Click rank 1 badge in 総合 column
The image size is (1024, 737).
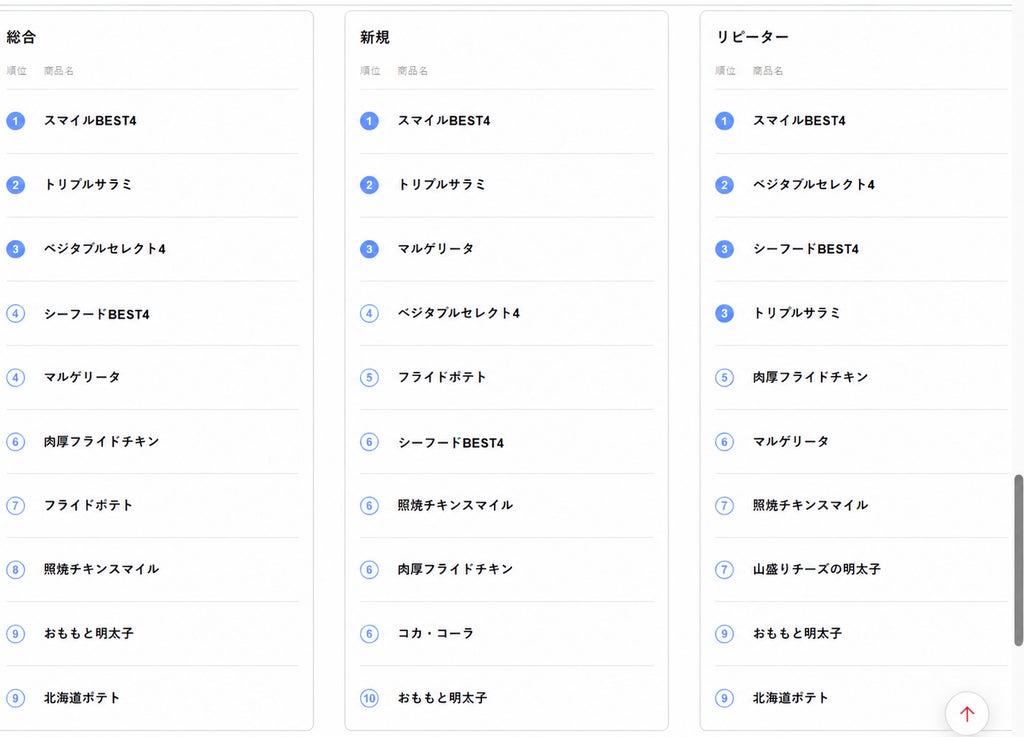(x=16, y=121)
